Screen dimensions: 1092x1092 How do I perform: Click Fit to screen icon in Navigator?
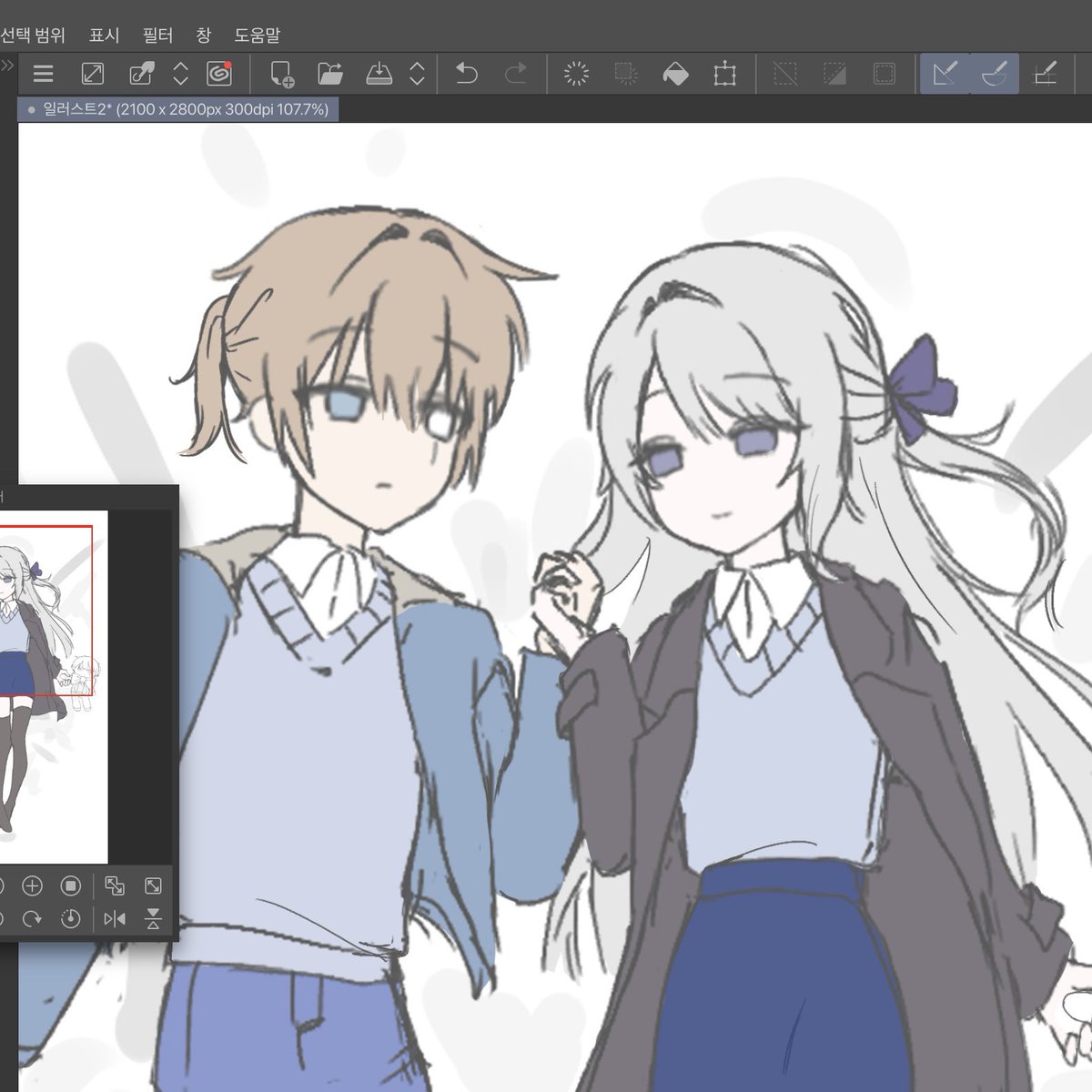[x=153, y=886]
